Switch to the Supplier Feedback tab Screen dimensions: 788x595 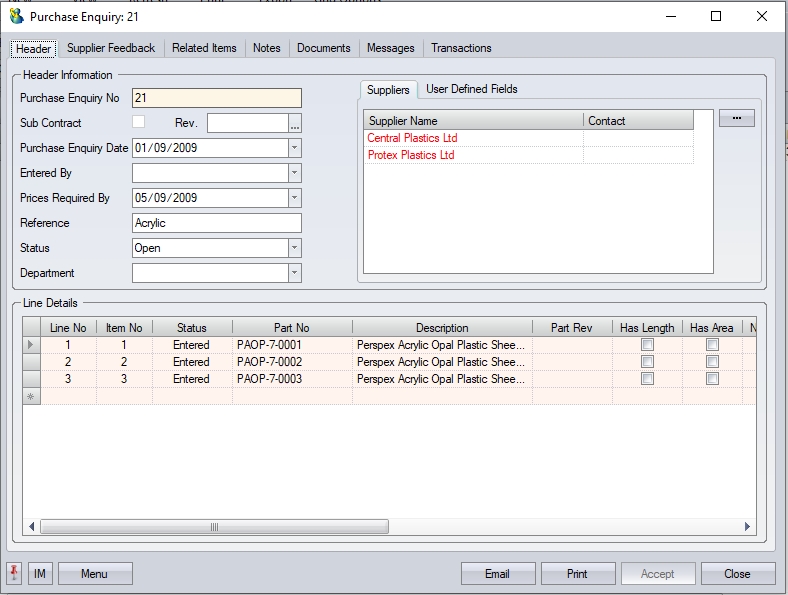(x=111, y=48)
